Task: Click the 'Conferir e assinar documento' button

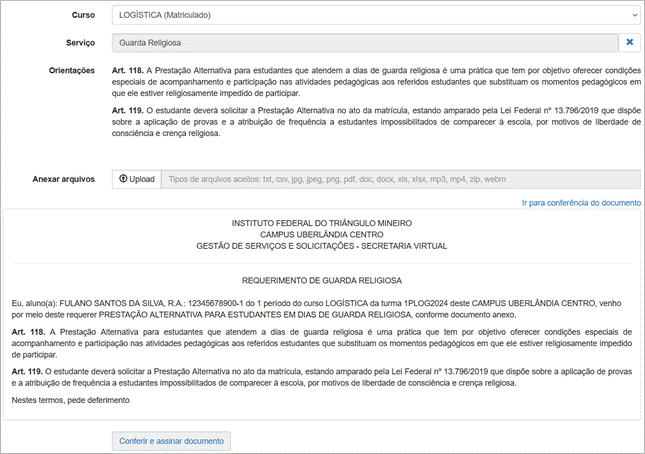Action: point(171,441)
